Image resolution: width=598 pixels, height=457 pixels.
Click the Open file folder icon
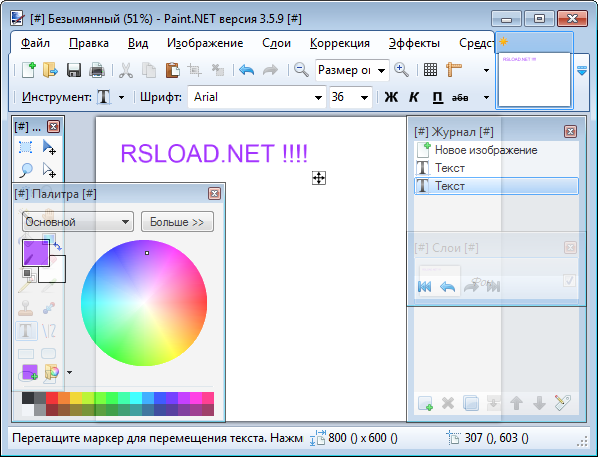50,70
